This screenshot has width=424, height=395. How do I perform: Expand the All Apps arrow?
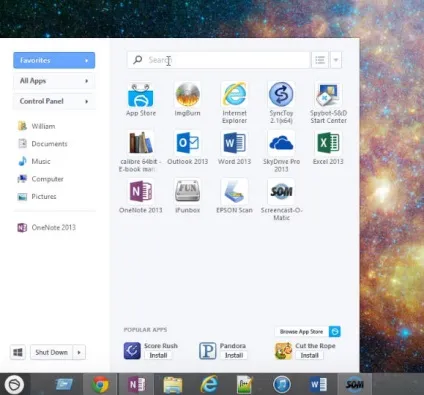86,81
